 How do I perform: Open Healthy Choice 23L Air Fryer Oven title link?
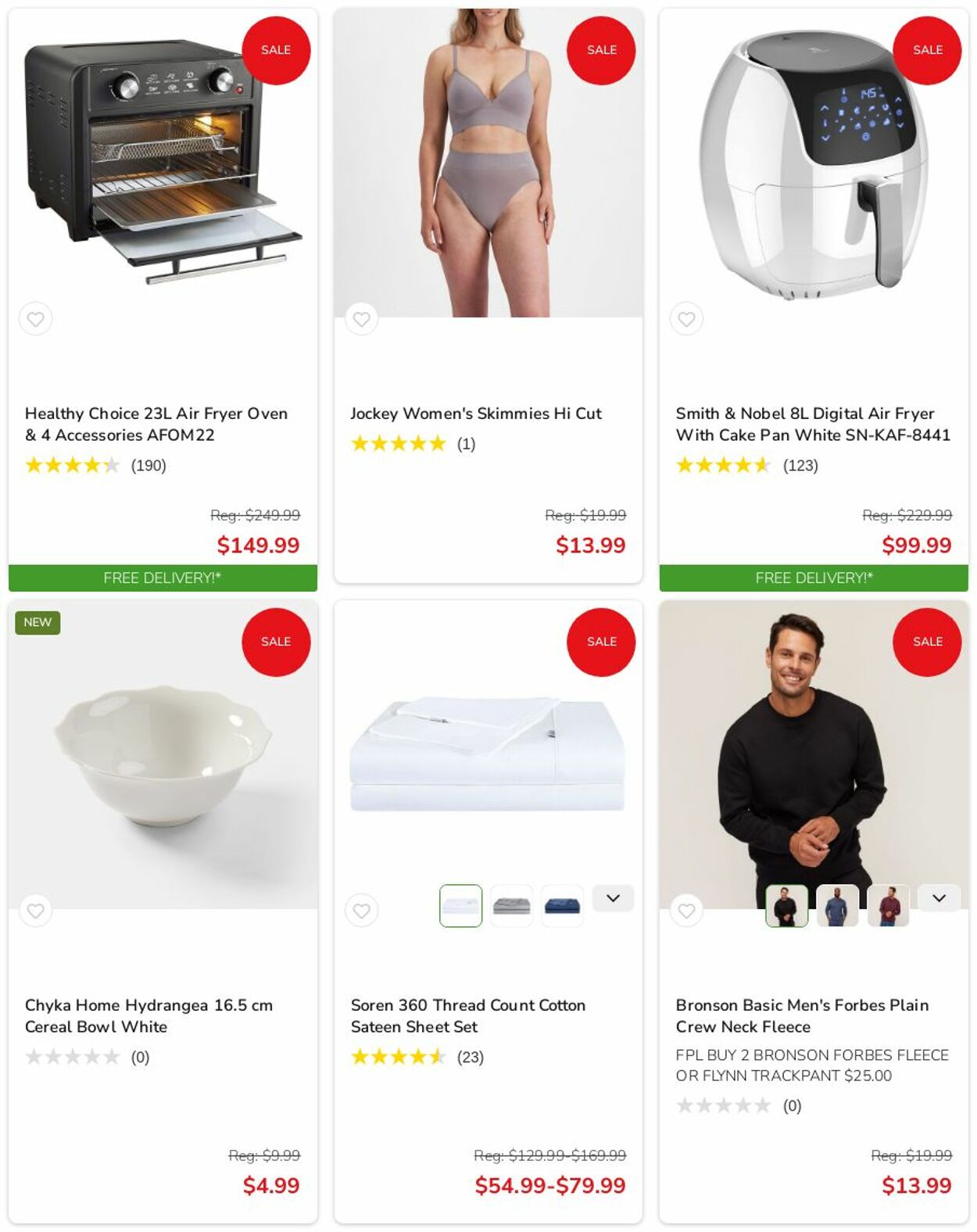coord(156,424)
